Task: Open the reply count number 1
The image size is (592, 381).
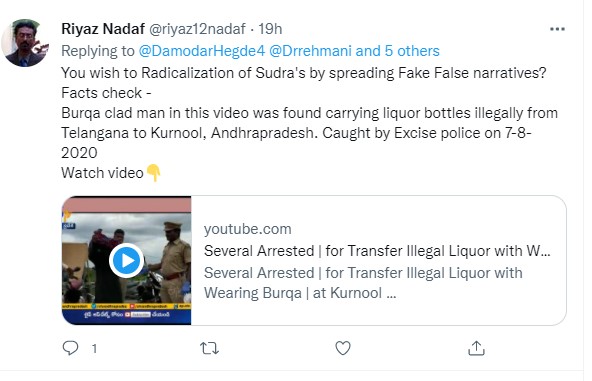Action: pos(94,348)
